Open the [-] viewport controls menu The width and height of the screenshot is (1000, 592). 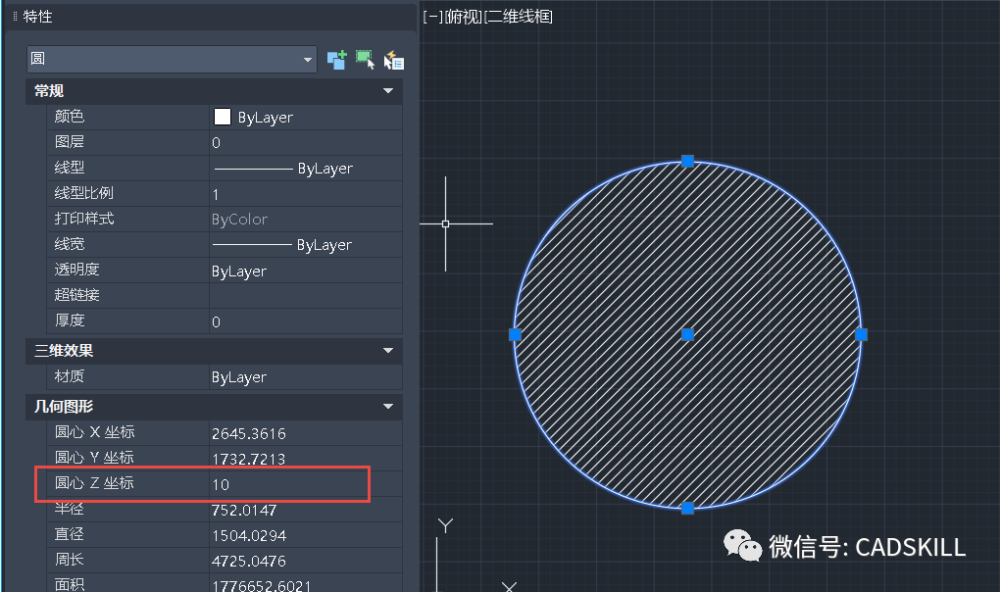pyautogui.click(x=432, y=17)
